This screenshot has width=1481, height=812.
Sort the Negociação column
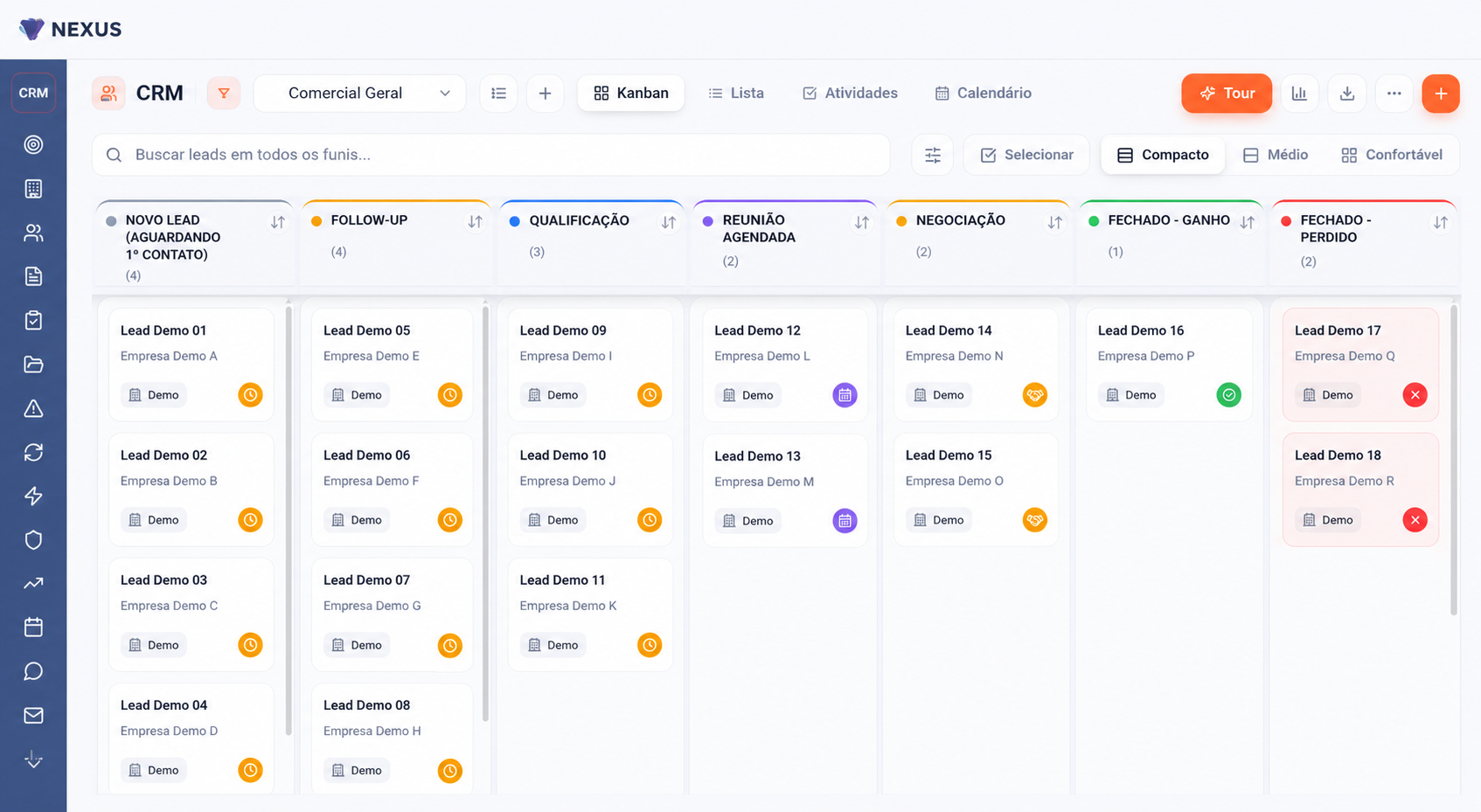click(x=1055, y=222)
